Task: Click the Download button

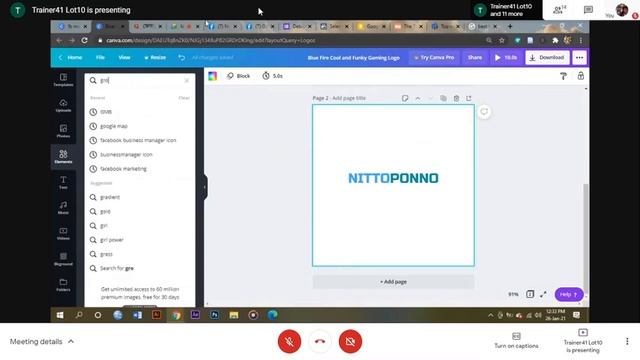Action: coord(547,58)
